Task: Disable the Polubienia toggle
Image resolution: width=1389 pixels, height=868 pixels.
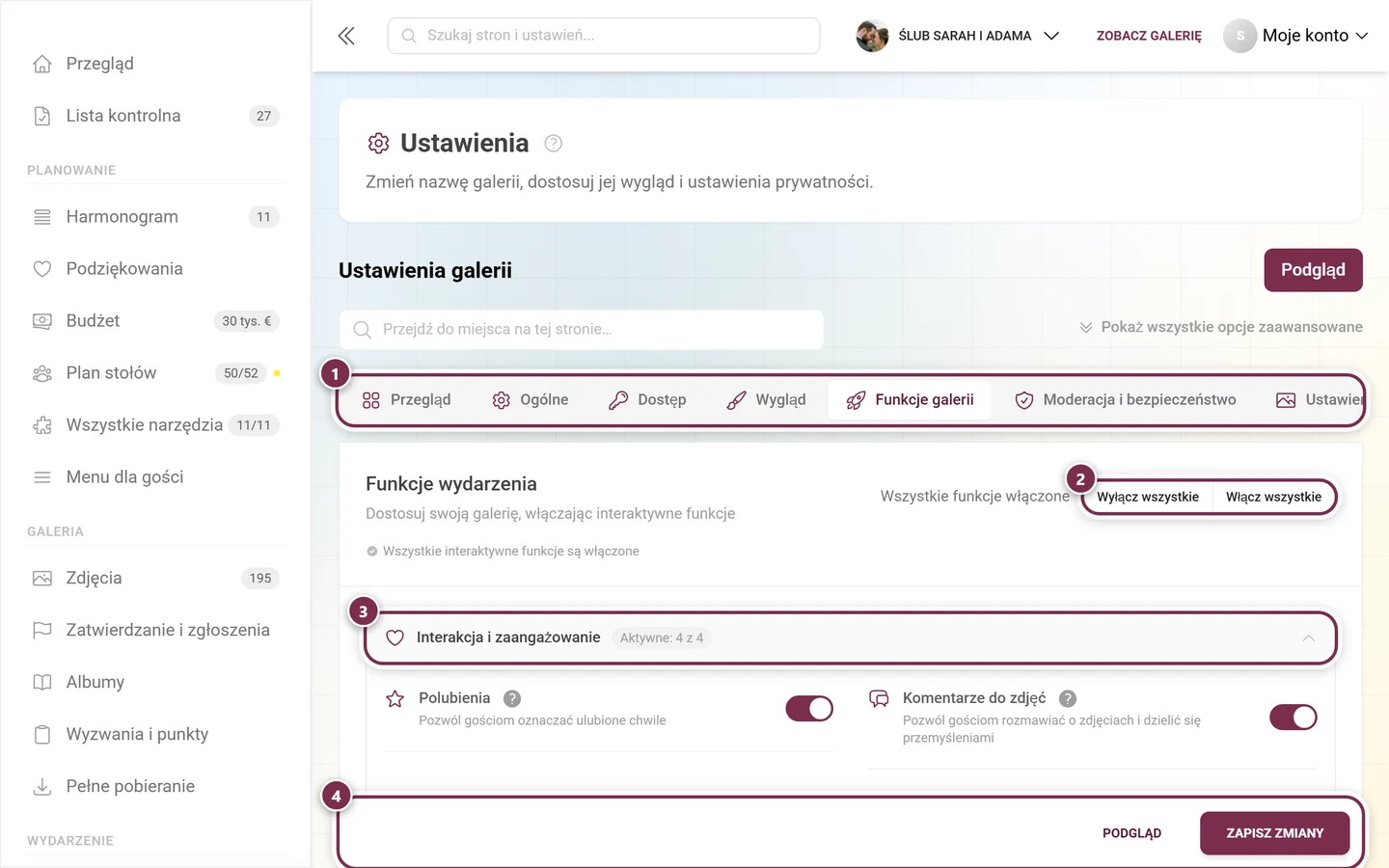Action: [809, 709]
